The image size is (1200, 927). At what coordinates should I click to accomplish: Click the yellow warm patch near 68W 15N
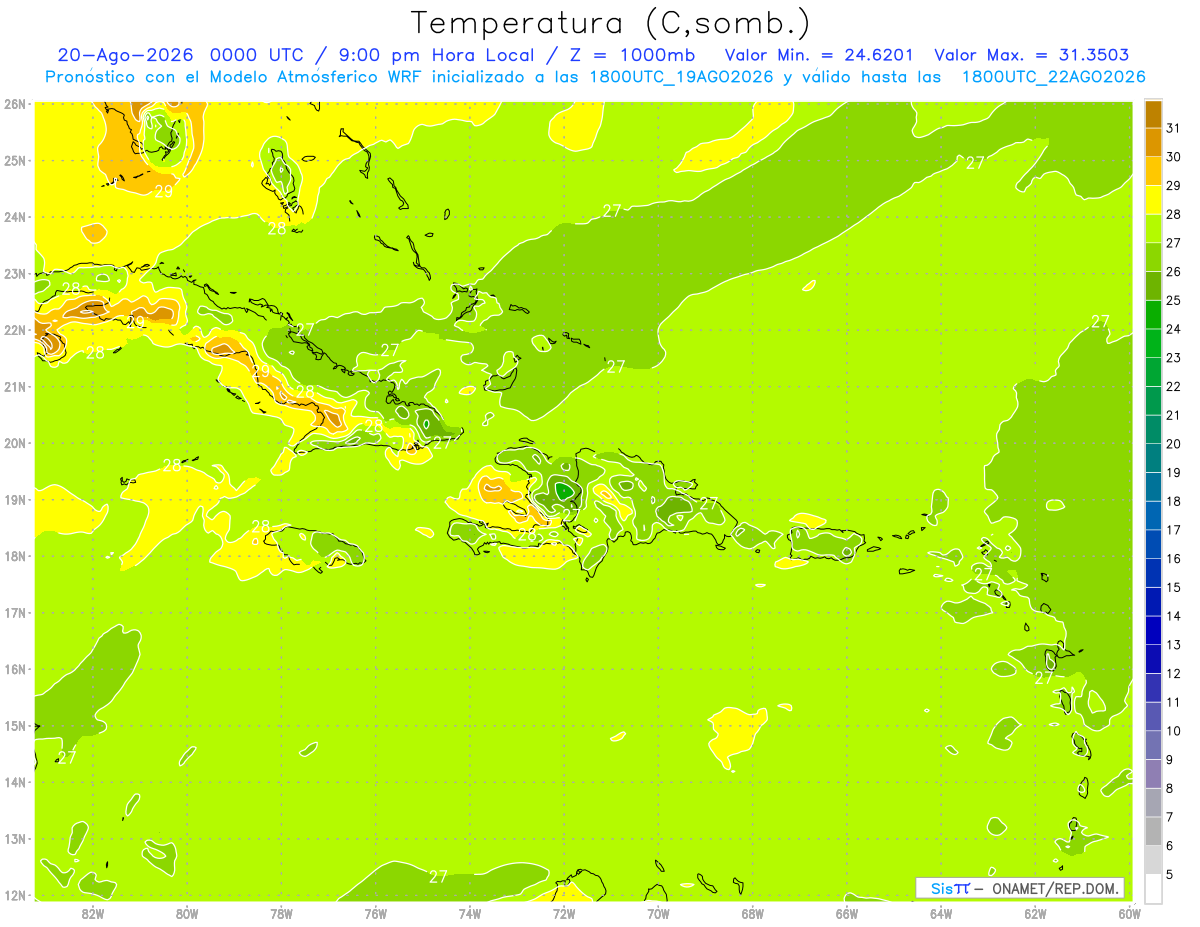735,735
